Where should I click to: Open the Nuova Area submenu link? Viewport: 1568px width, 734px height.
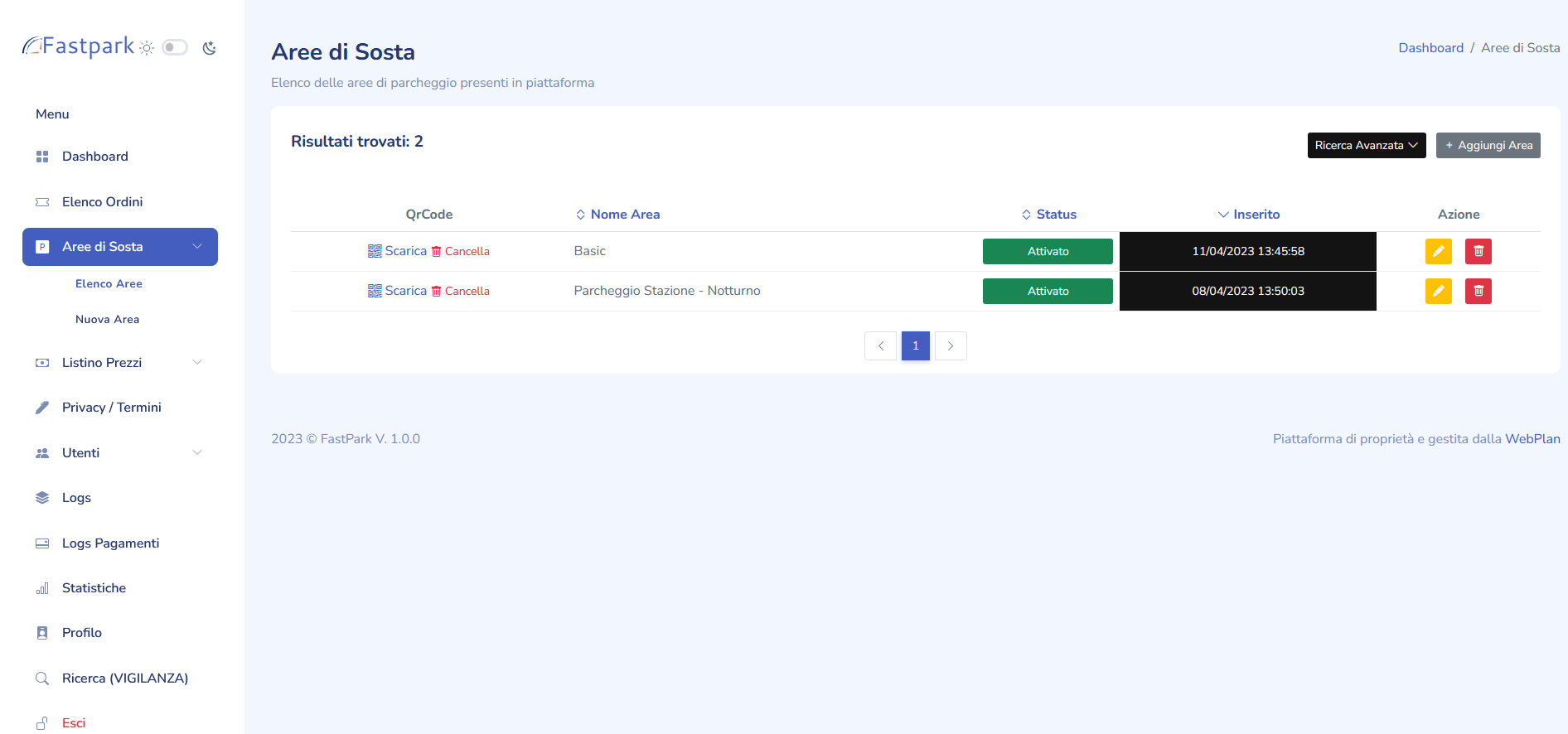click(107, 319)
